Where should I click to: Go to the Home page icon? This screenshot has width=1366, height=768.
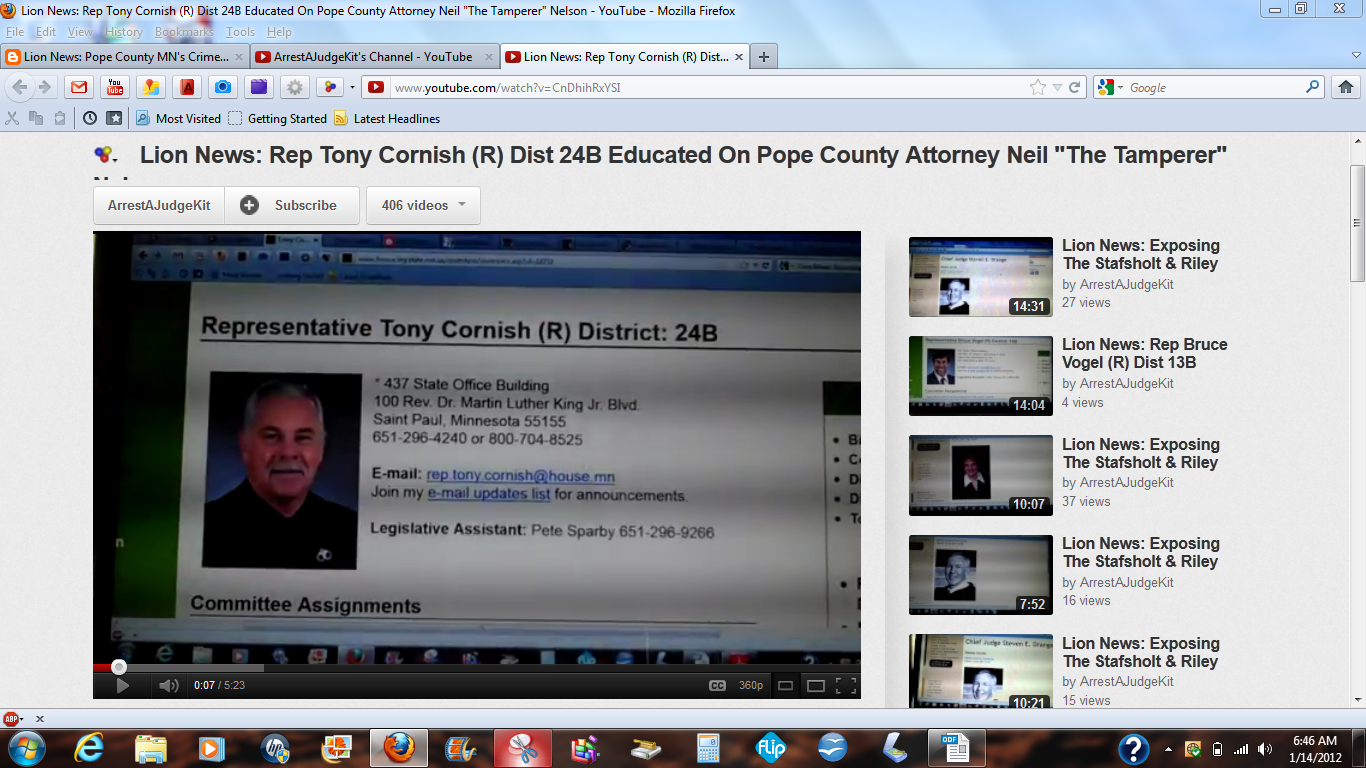click(x=1346, y=87)
